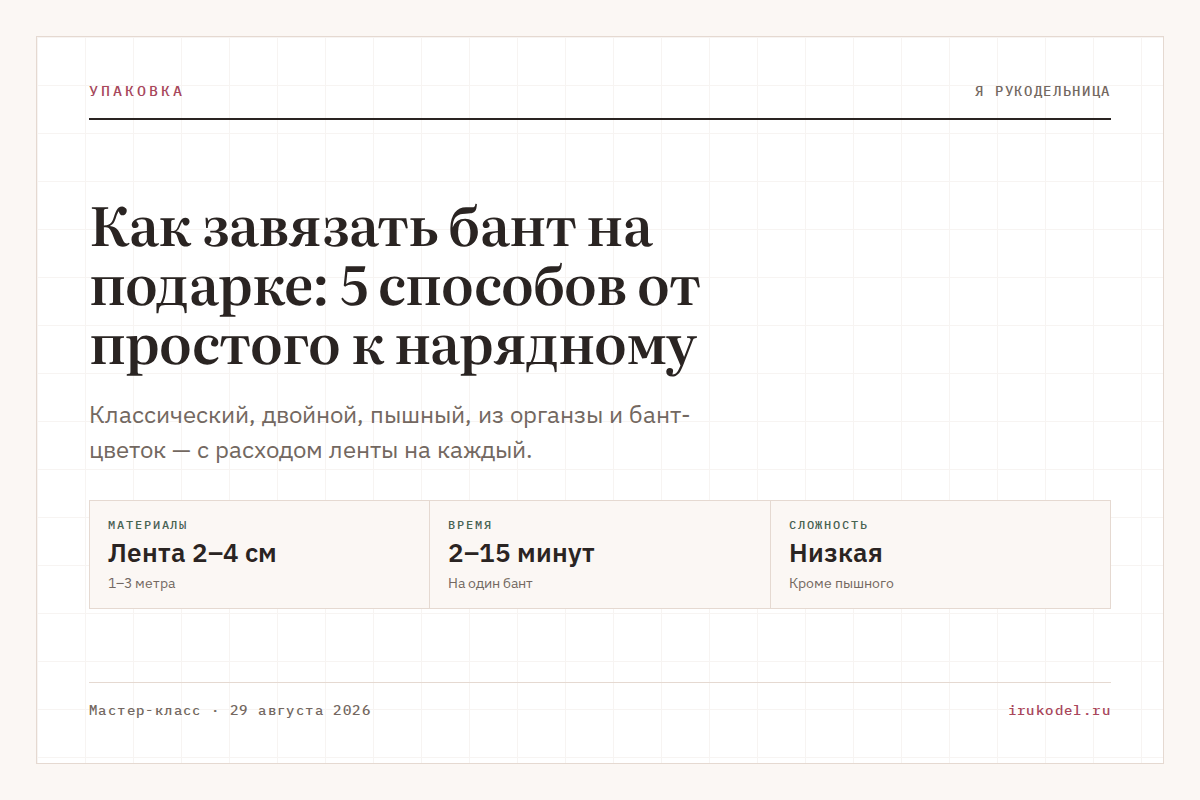Click 'Мастер-класс · 29 августа 2026' footer text
The image size is (1200, 800).
coord(230,711)
